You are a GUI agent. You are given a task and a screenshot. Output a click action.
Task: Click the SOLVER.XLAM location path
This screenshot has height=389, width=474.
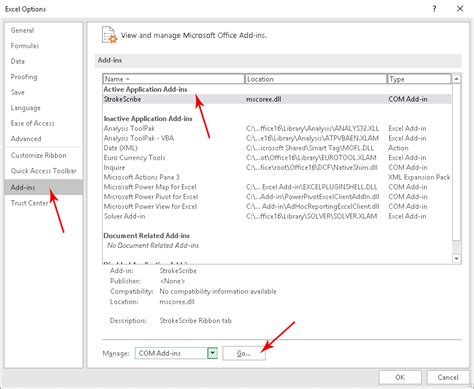click(x=312, y=216)
